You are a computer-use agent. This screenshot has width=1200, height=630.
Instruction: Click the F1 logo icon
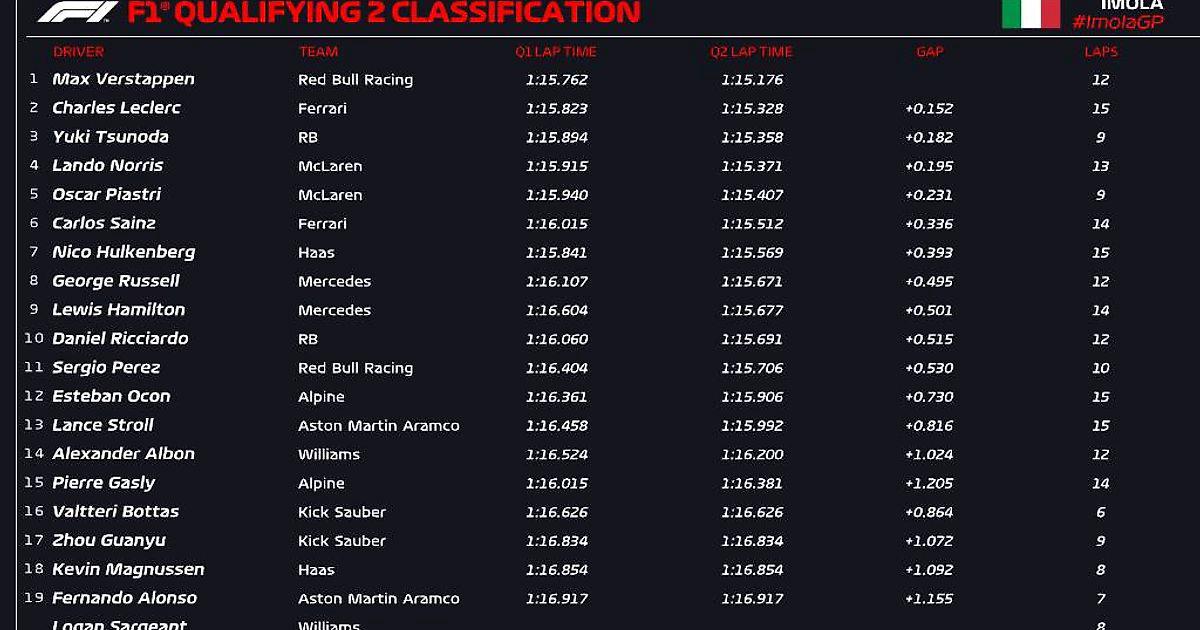pos(79,12)
